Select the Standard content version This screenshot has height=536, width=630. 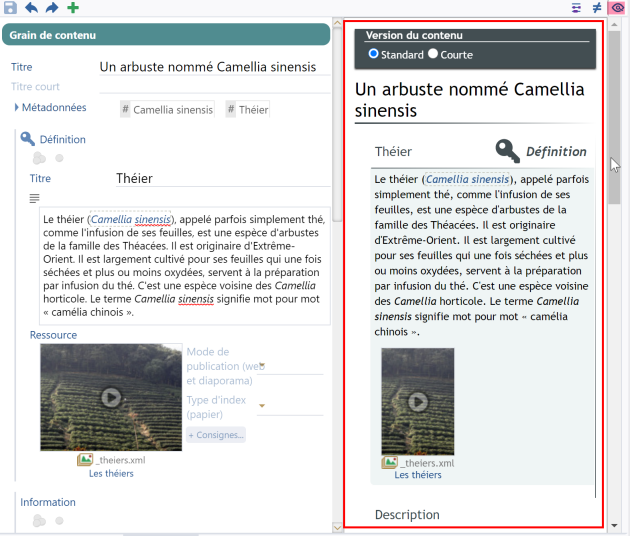[374, 54]
